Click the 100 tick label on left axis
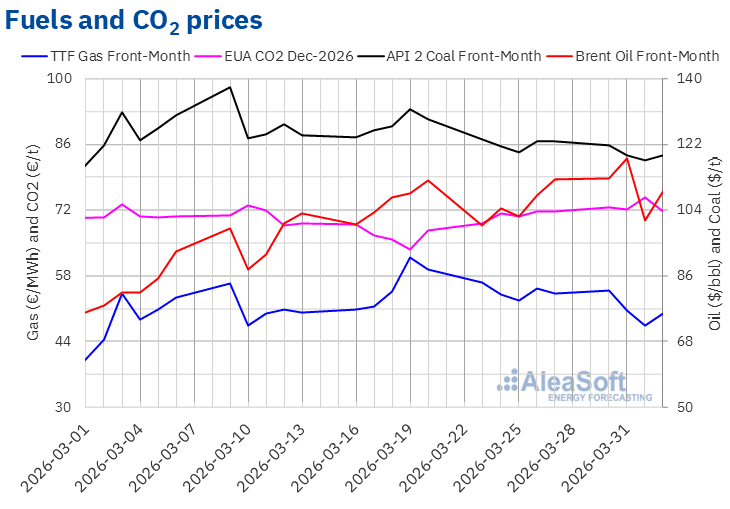 click(62, 78)
